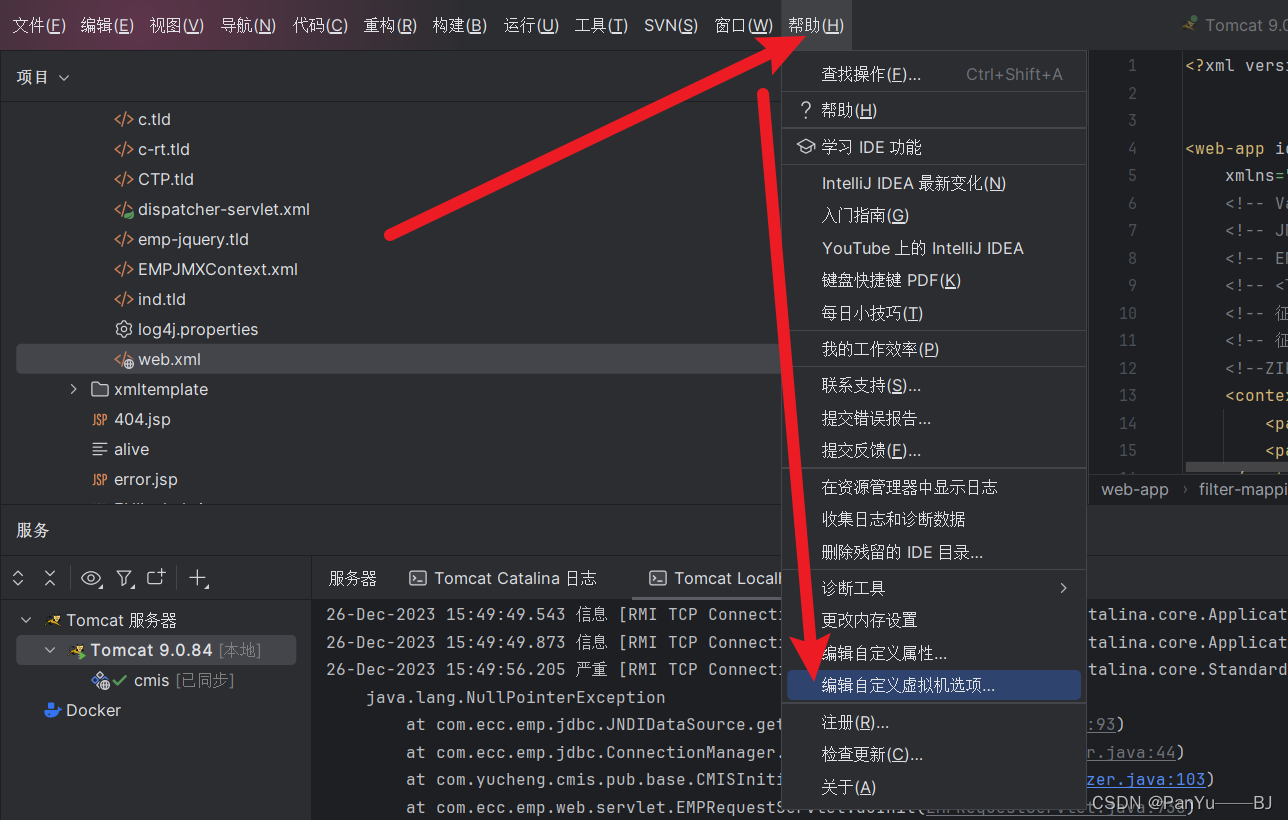1288x820 pixels.
Task: Choose 更改内存设置
Action: pos(935,620)
